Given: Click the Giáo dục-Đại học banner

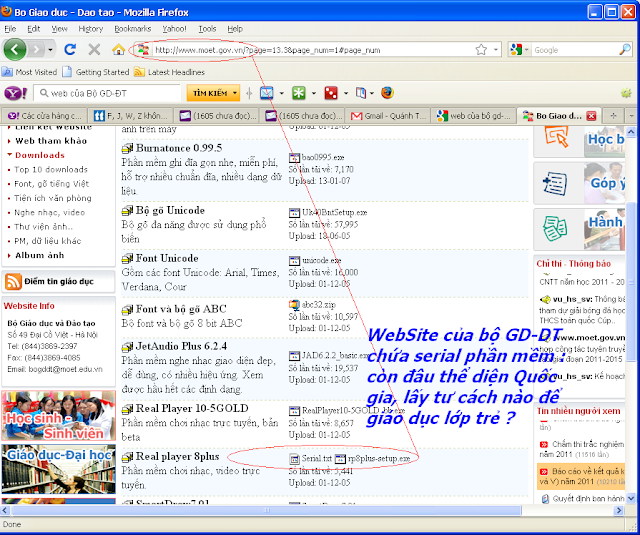Looking at the screenshot, I should [58, 469].
